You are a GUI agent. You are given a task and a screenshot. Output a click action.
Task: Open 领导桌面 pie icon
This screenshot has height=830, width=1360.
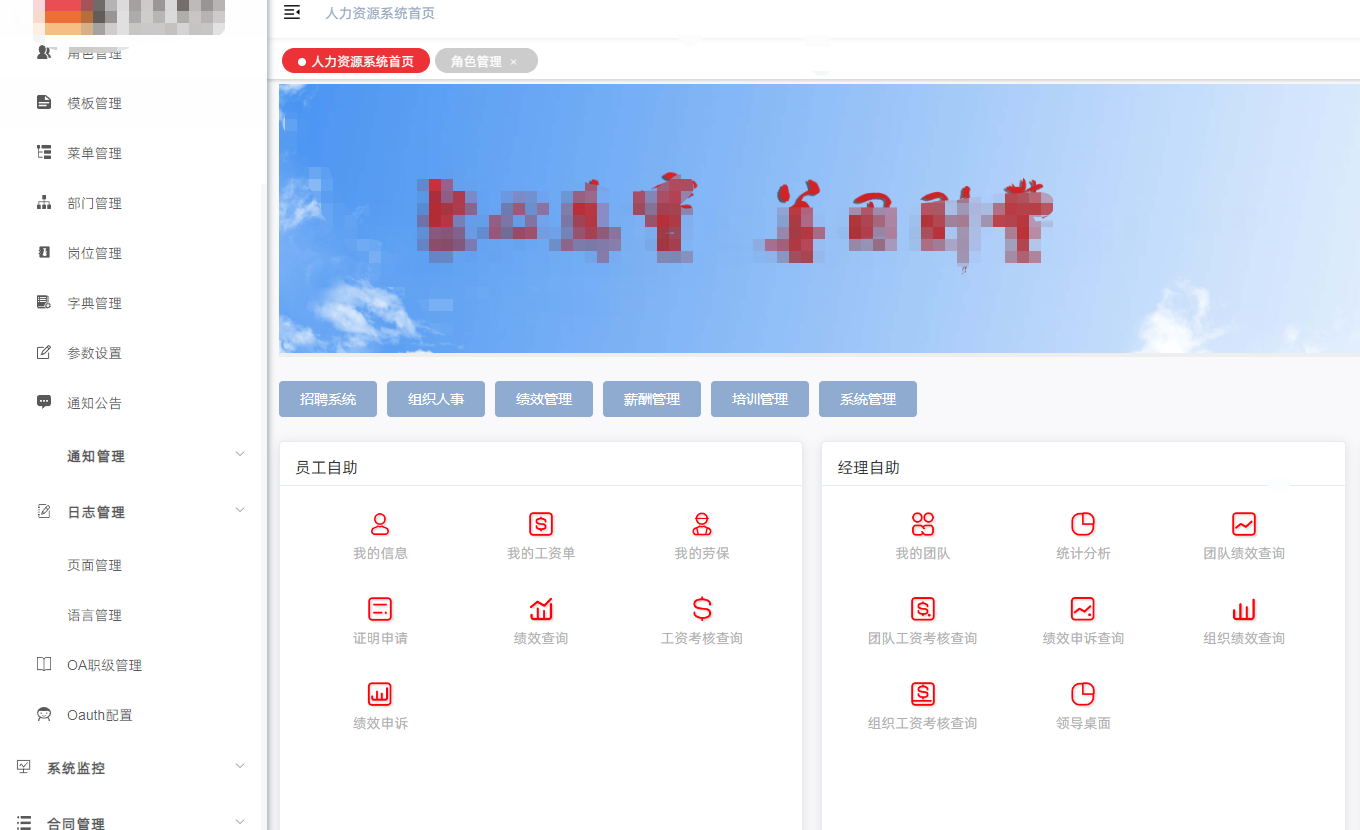pyautogui.click(x=1083, y=694)
